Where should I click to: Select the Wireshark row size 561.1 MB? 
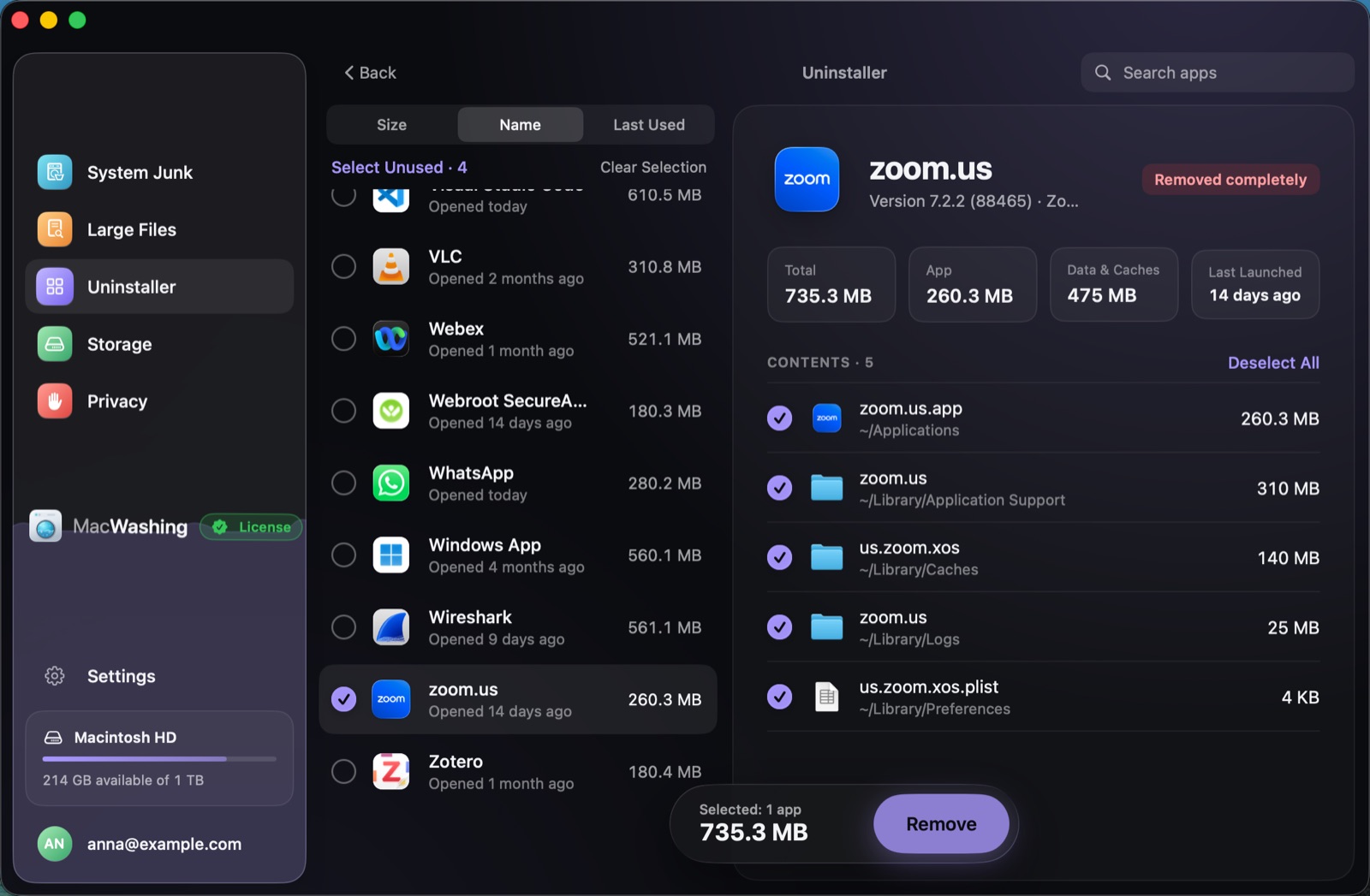coord(664,627)
